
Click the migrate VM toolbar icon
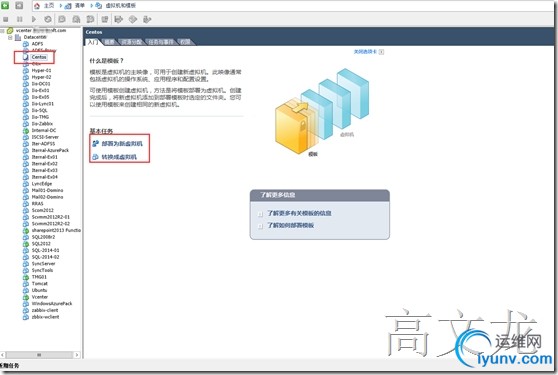coord(119,19)
